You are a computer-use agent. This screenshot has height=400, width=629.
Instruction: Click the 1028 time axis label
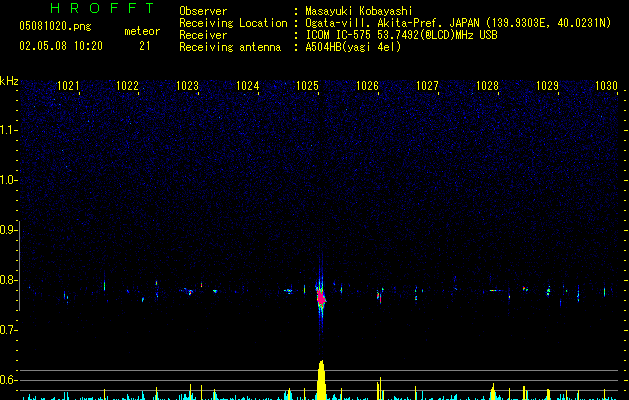coord(487,86)
